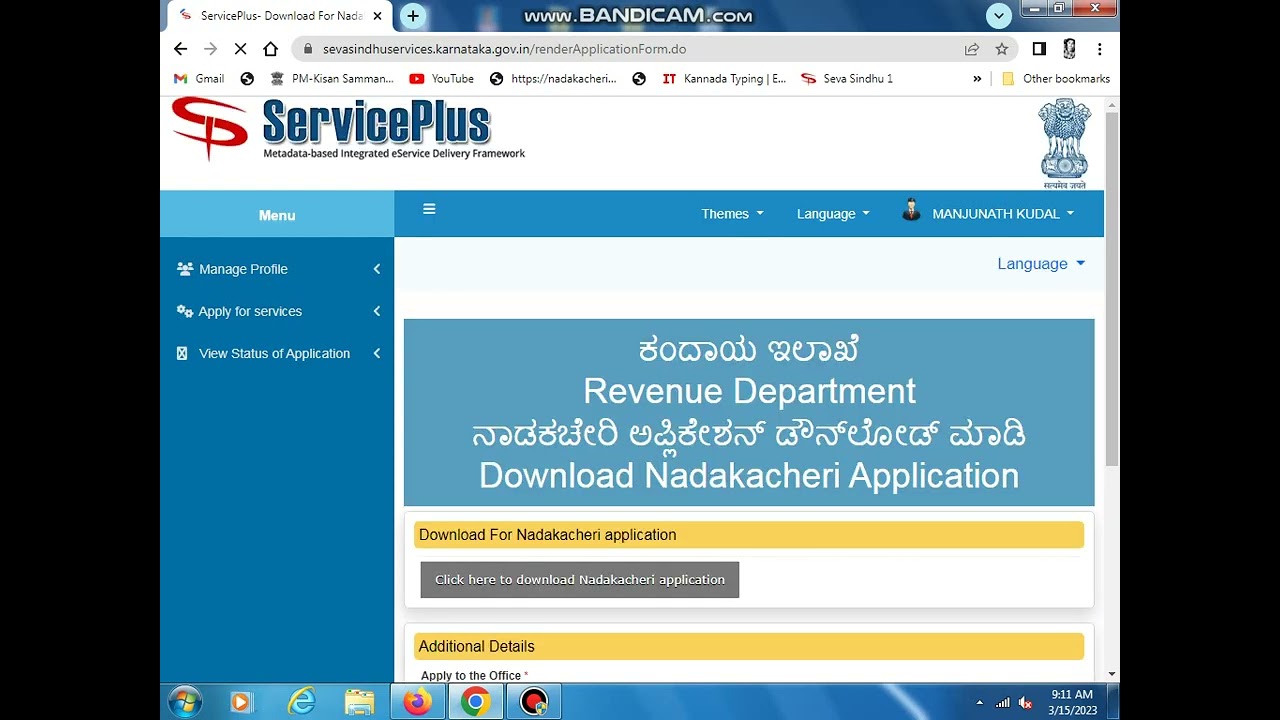1280x720 pixels.
Task: Launch Internet Explorer from taskbar
Action: click(301, 702)
